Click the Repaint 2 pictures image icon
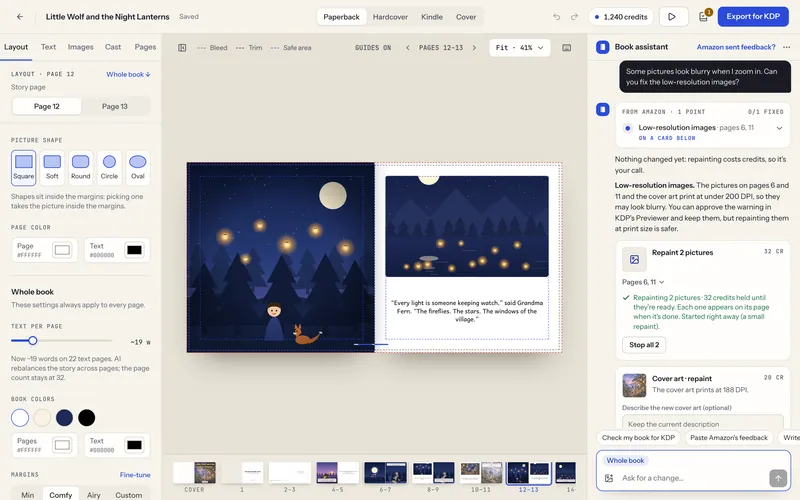Screen dimensions: 800x500 click(x=634, y=259)
